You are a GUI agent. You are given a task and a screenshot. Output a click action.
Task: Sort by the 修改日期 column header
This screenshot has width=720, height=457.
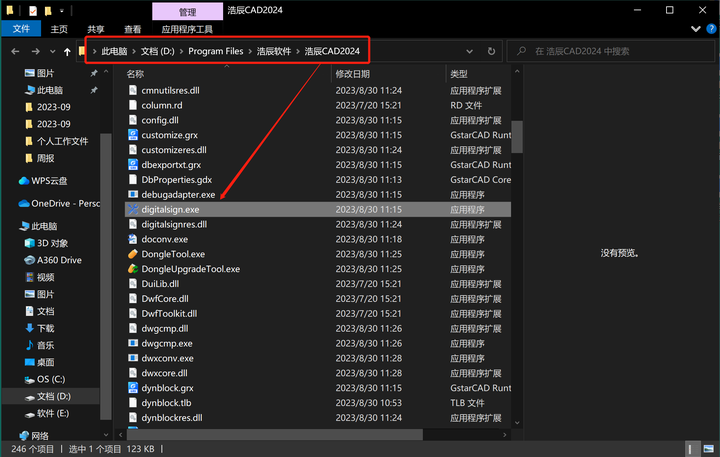coord(353,74)
